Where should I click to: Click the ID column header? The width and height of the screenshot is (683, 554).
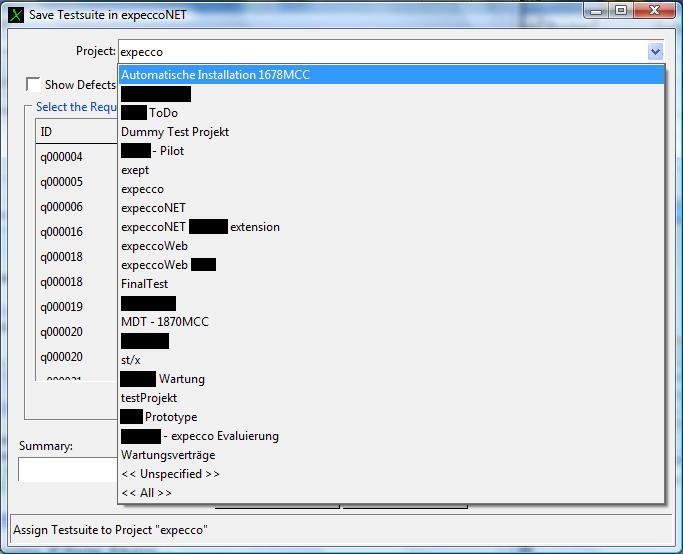click(x=46, y=132)
